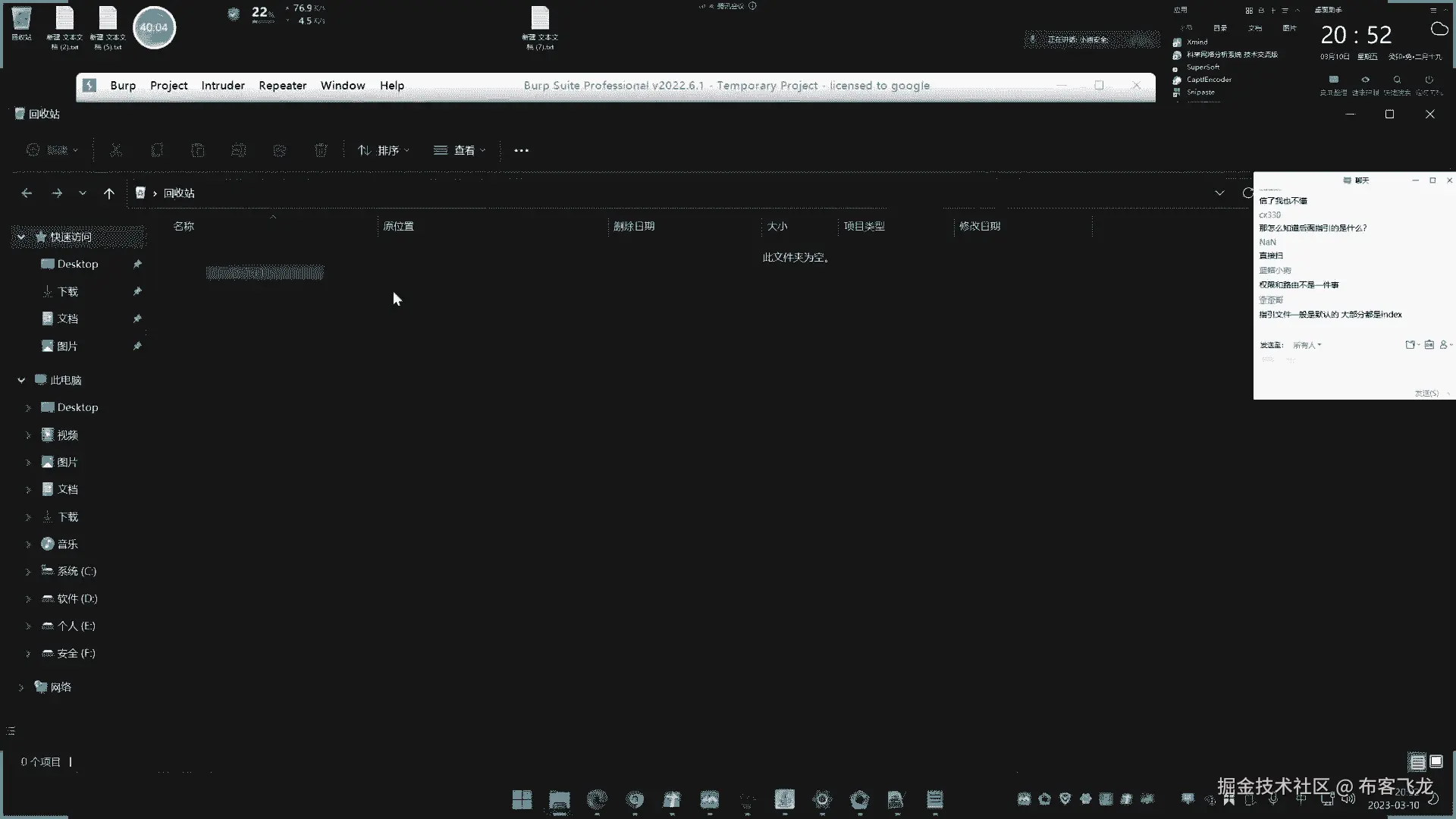
Task: Open the Intruder menu in Burp Suite
Action: 223,86
